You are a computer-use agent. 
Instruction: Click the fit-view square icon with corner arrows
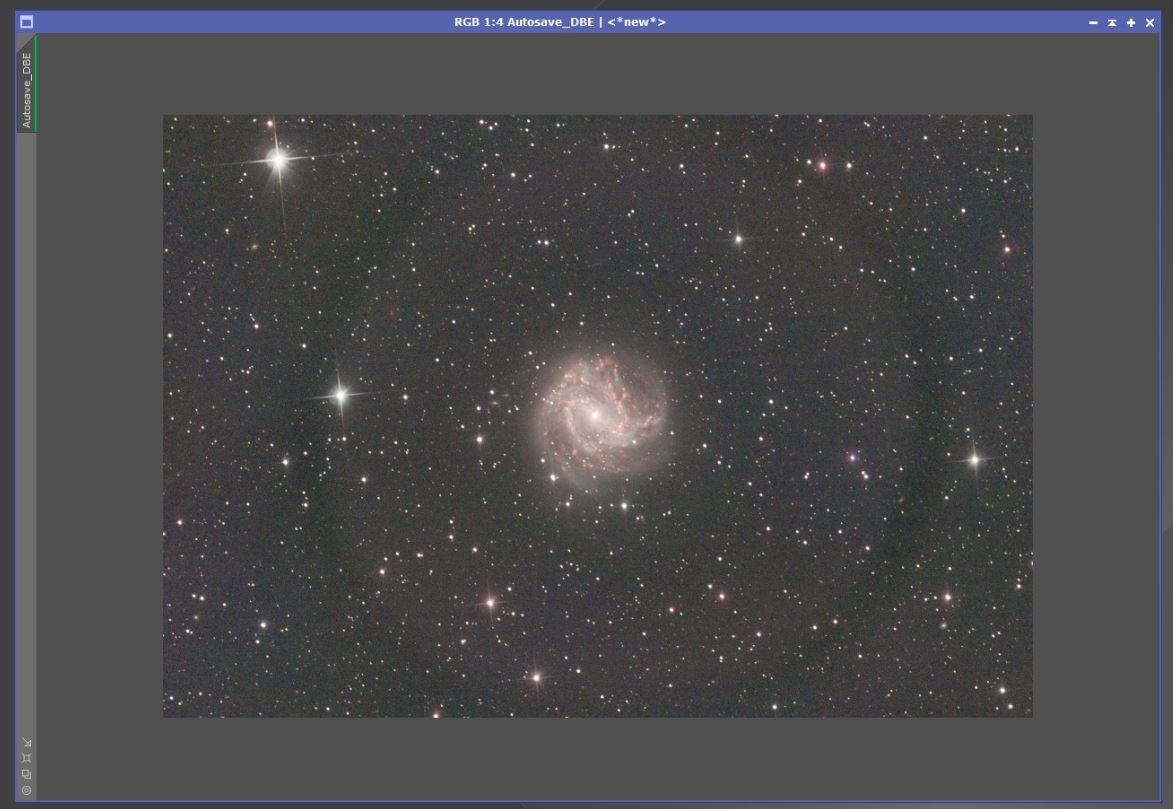point(27,758)
